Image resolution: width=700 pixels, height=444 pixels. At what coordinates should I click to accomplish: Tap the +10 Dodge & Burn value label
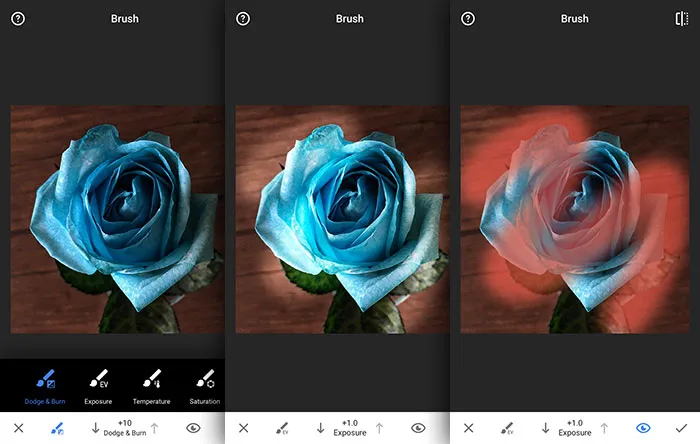(x=125, y=428)
